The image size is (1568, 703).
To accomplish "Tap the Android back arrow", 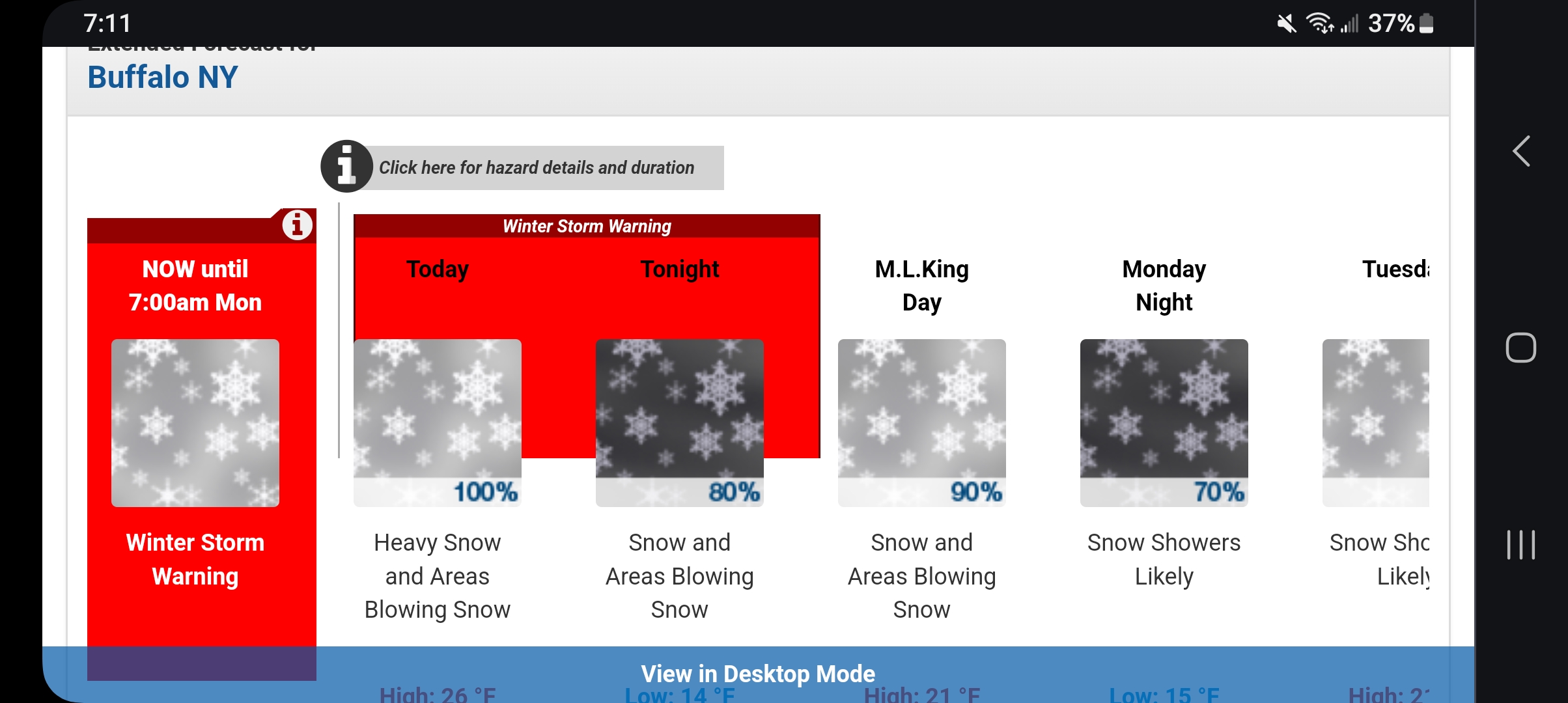I will coord(1521,152).
